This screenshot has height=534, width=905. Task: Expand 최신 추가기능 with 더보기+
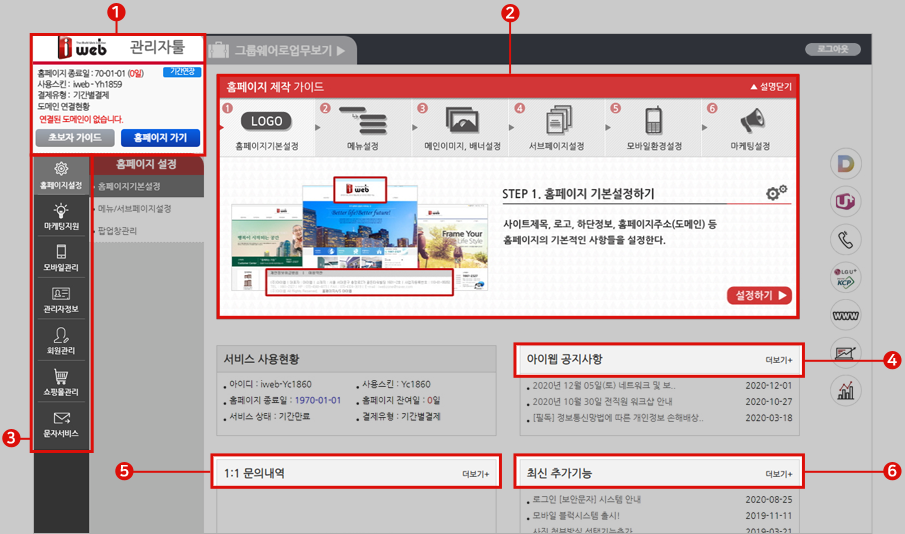779,474
